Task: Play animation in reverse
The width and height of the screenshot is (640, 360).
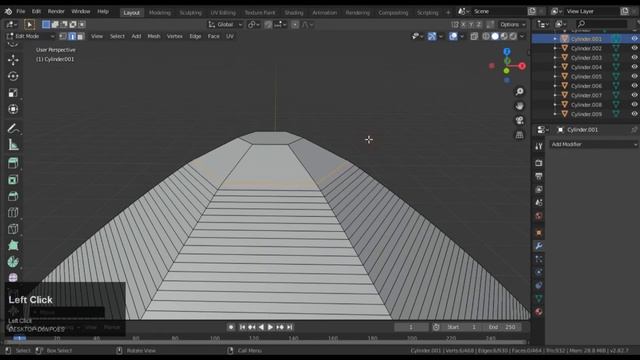Action: 261,327
